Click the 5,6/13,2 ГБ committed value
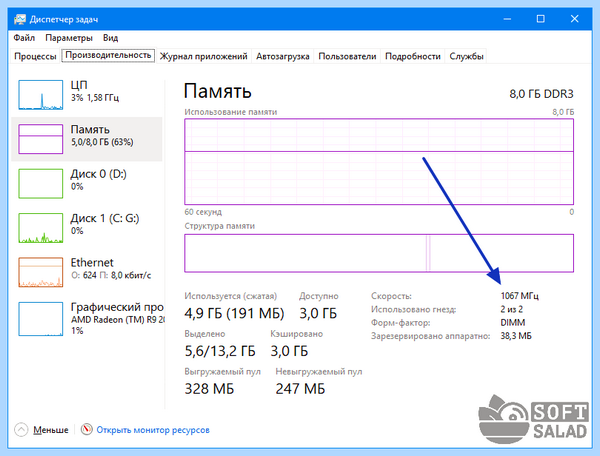Screen dimensions: 600x456 click(220, 351)
